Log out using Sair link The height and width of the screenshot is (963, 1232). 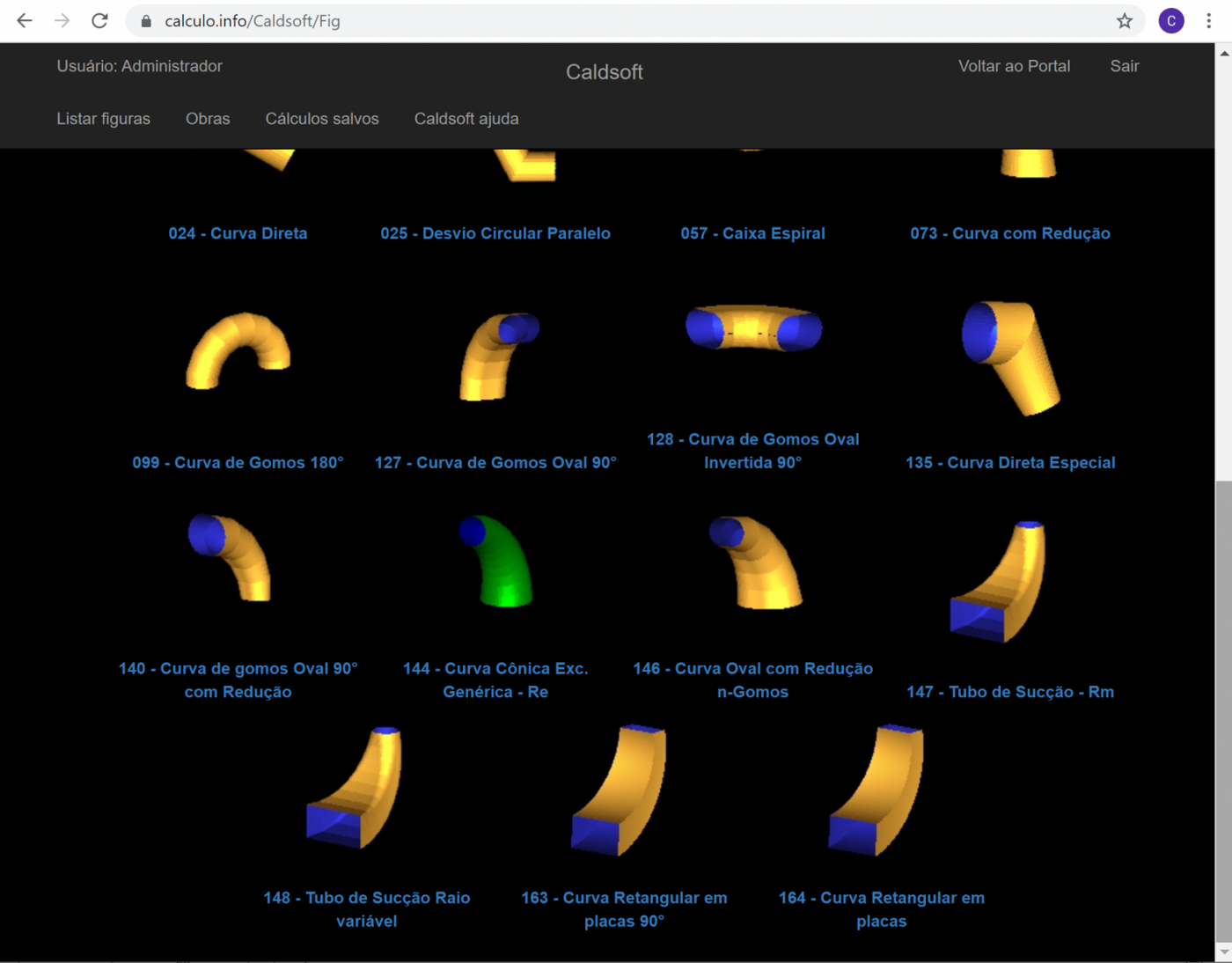coord(1124,66)
